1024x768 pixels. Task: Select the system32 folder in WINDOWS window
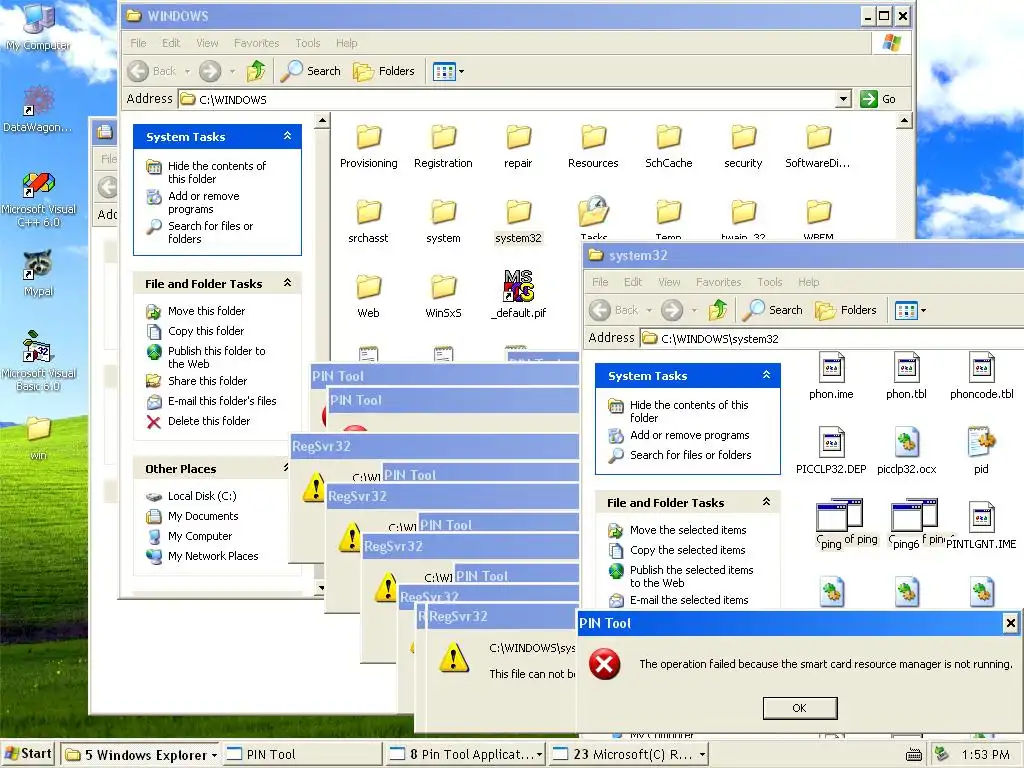tap(519, 212)
